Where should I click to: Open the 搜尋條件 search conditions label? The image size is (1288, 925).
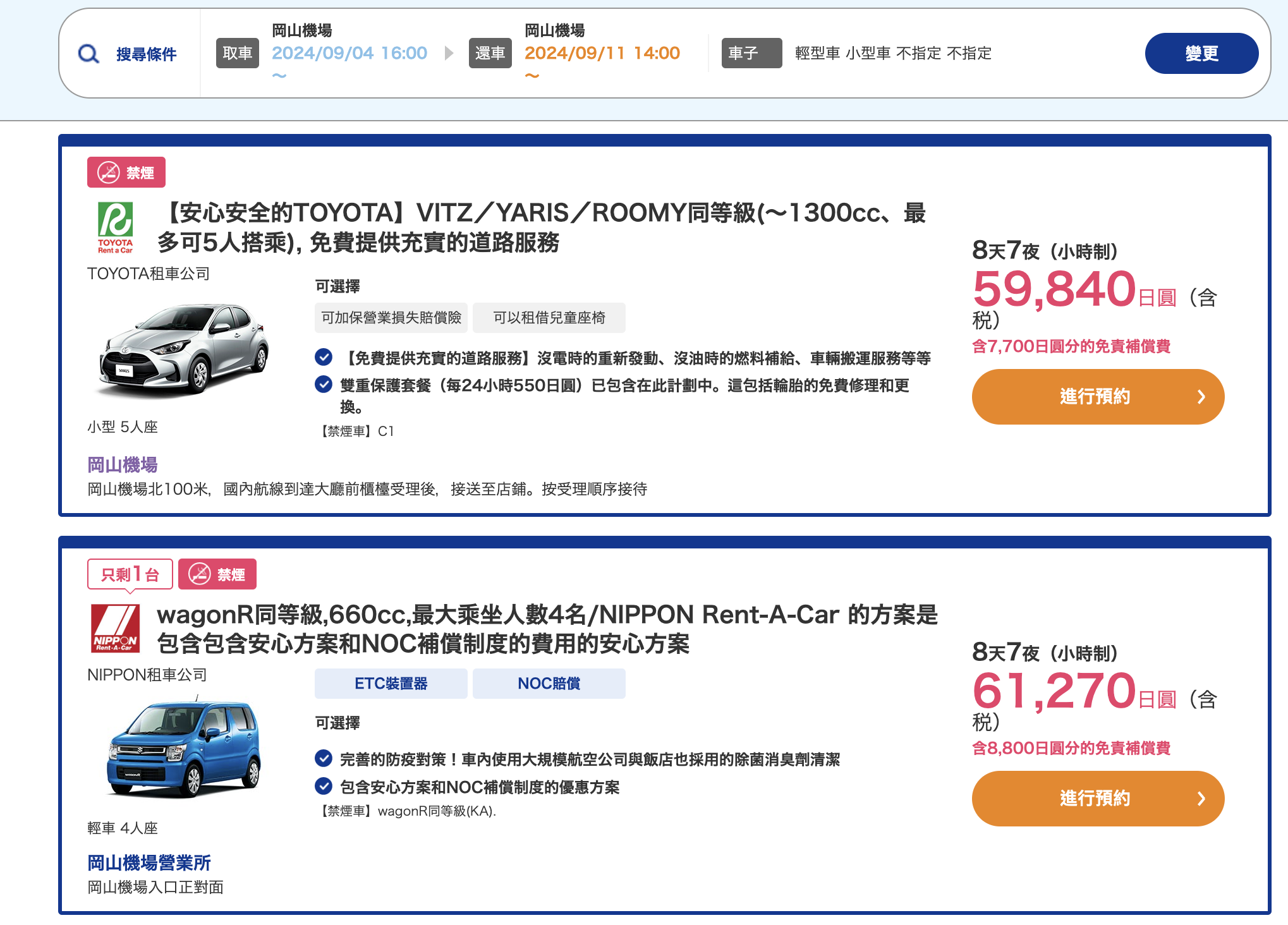[146, 54]
